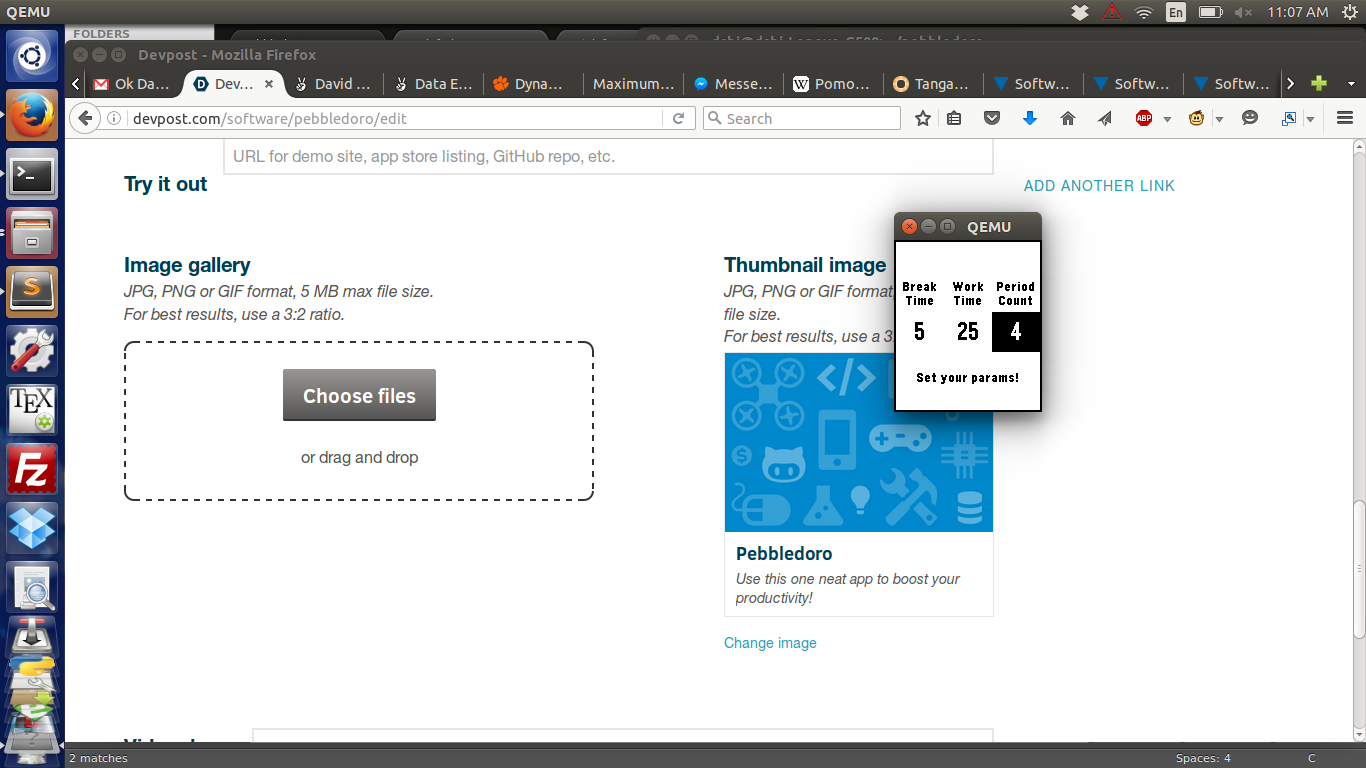Click the devpost.com address bar
This screenshot has height=768, width=1366.
coord(395,118)
